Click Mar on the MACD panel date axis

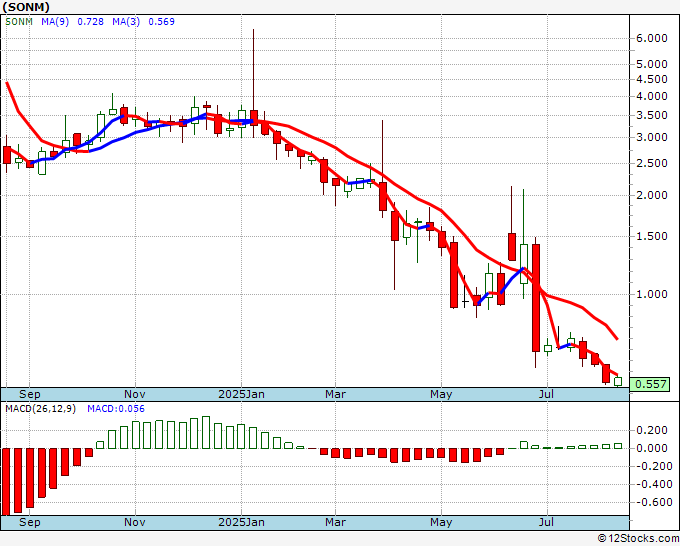pyautogui.click(x=336, y=522)
